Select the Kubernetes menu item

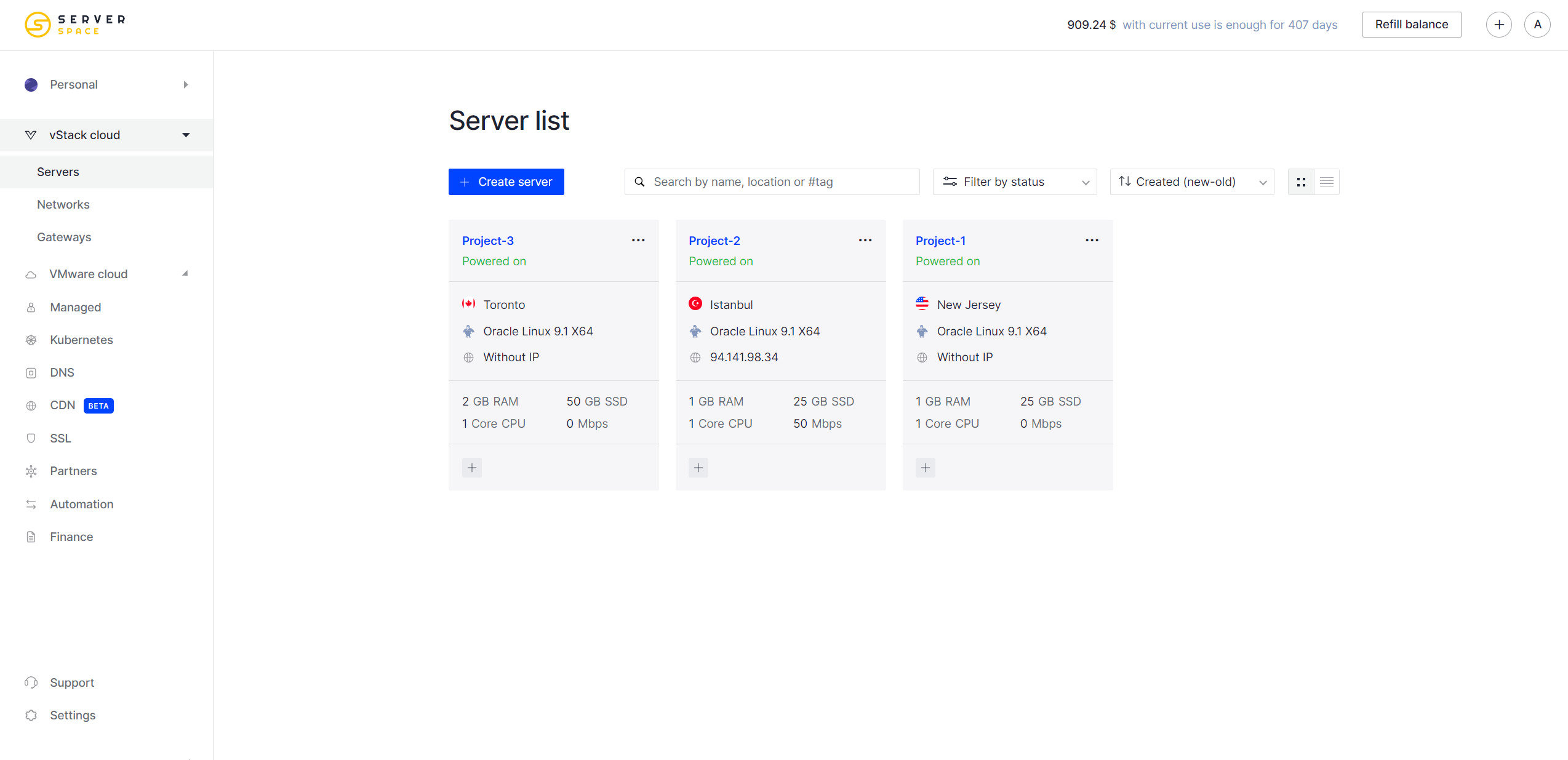(81, 339)
